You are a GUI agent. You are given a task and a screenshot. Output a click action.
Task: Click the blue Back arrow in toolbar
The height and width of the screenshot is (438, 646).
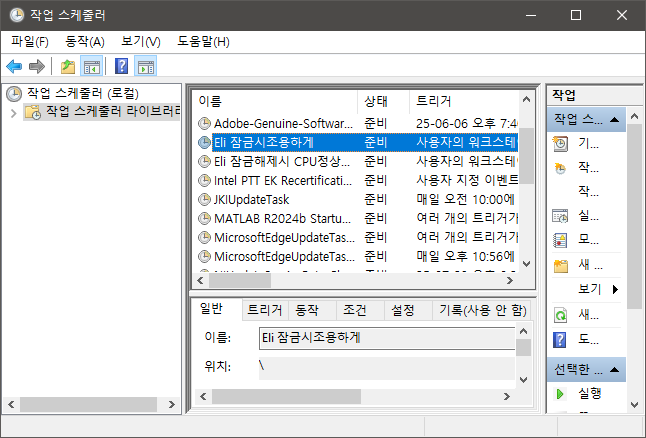[x=14, y=67]
